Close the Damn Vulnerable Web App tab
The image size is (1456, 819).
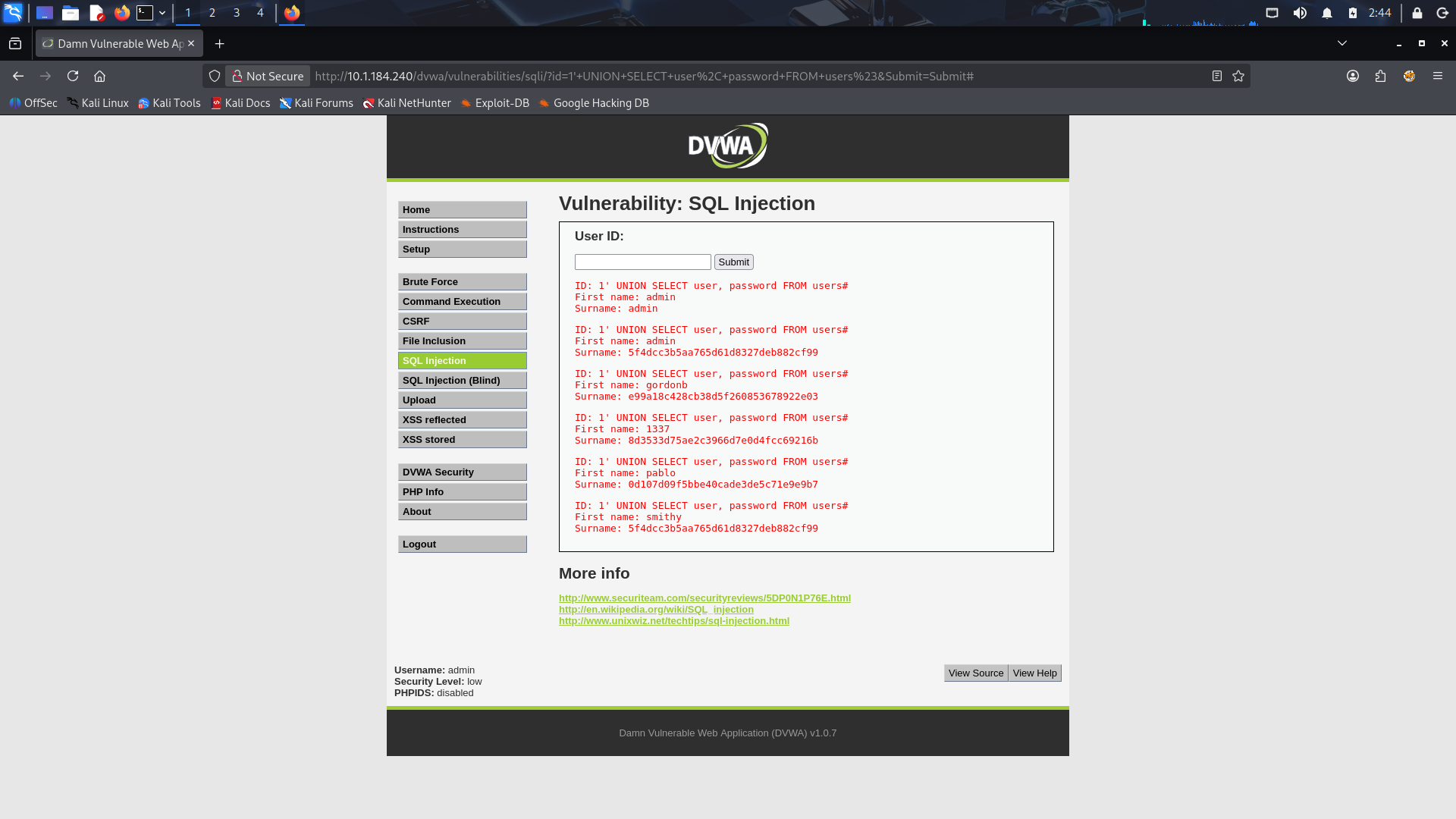point(191,43)
